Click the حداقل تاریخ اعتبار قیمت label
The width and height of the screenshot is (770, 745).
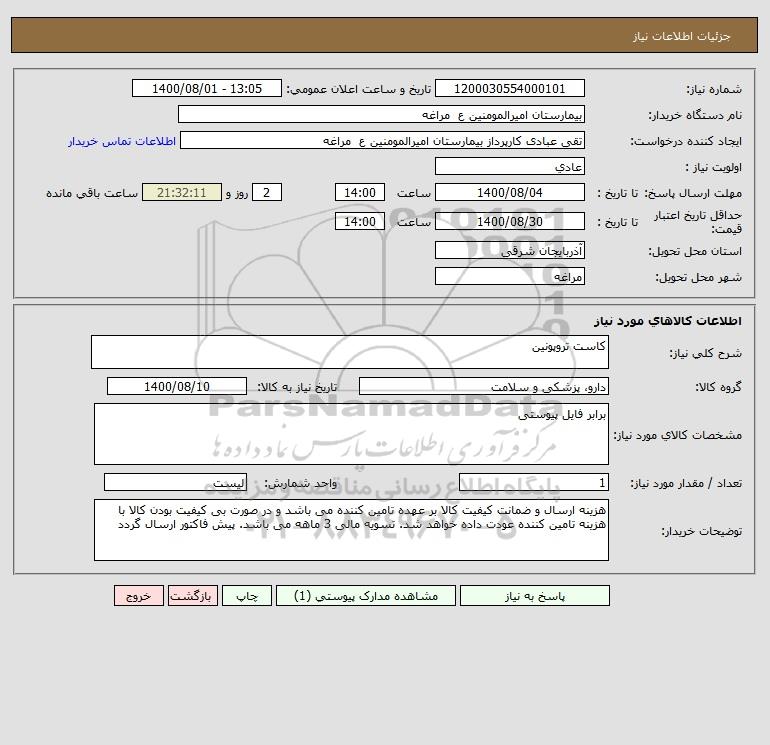click(698, 222)
